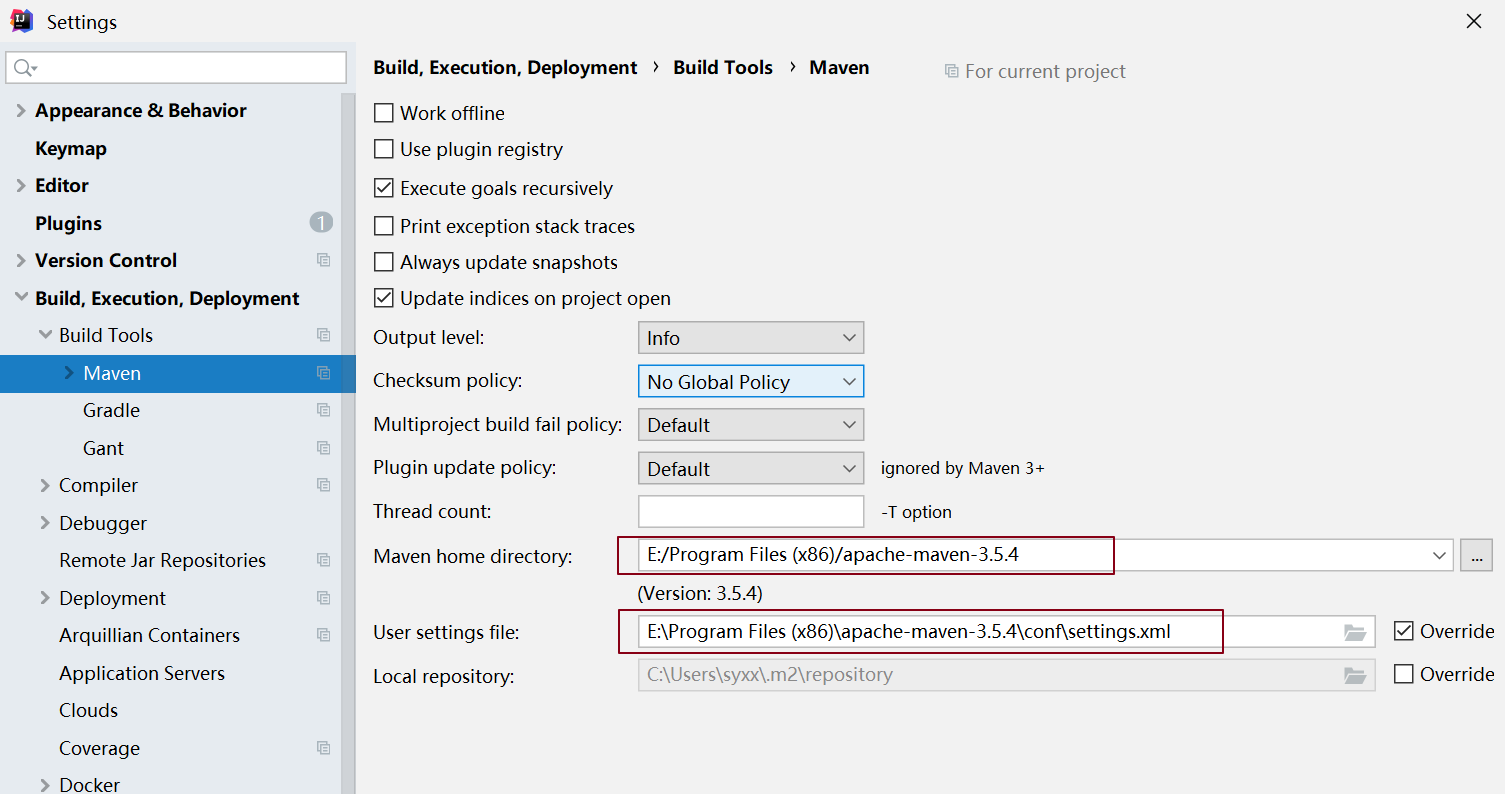Click inside the Thread count field
1505x794 pixels.
tap(751, 511)
